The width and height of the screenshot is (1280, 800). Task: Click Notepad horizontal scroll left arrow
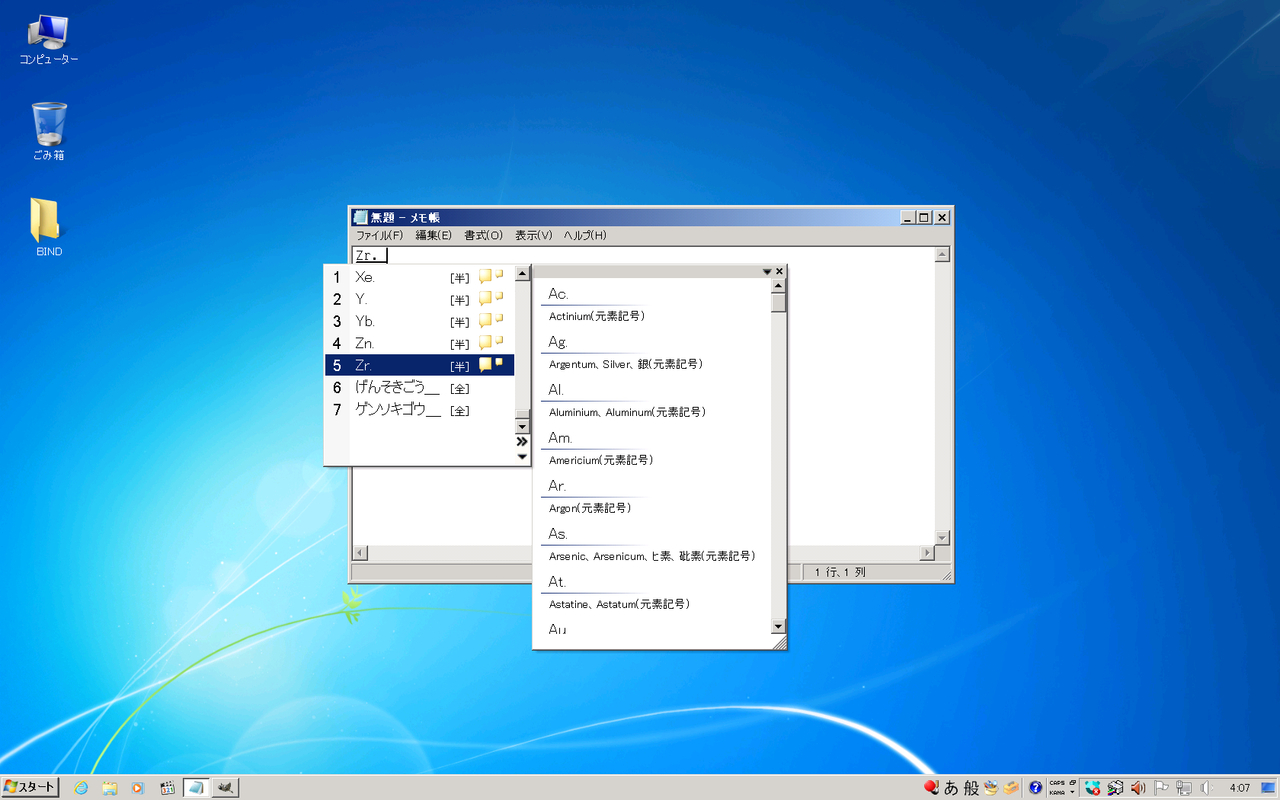pos(361,553)
